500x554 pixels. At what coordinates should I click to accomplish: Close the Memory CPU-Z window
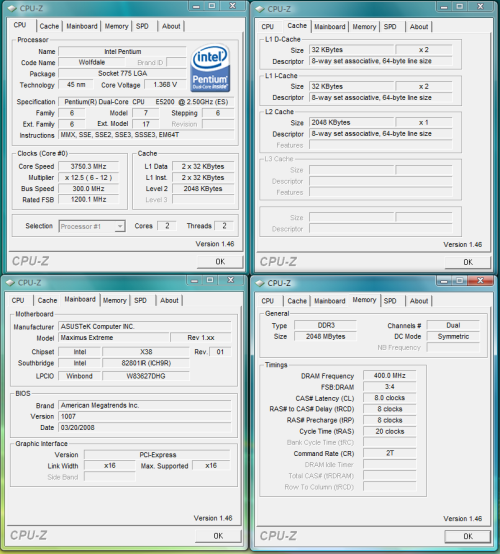(480, 281)
